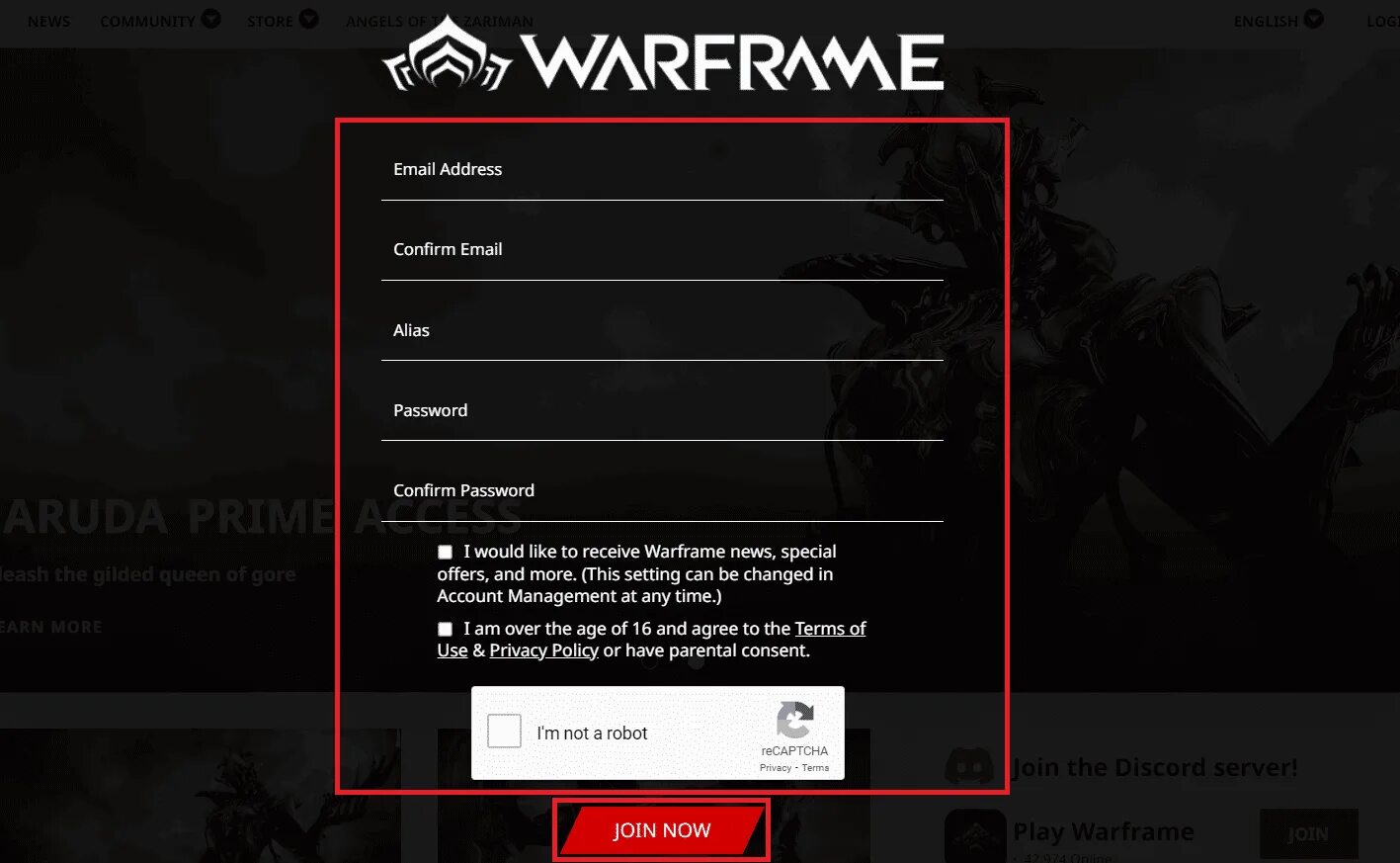Expand the Store dropdown arrow
This screenshot has width=1400, height=863.
point(308,19)
